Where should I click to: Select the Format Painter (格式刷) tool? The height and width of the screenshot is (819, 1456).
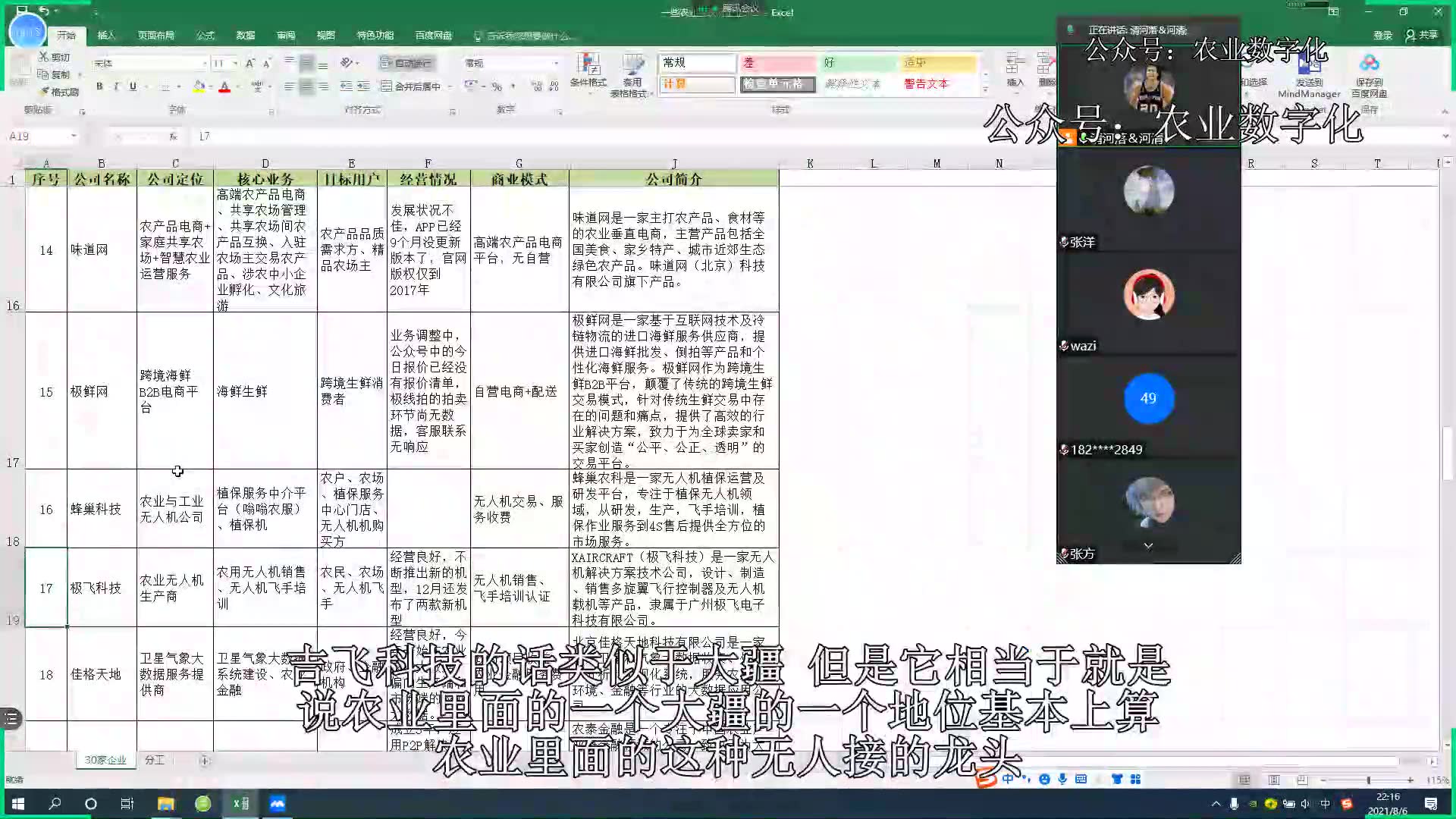click(59, 92)
